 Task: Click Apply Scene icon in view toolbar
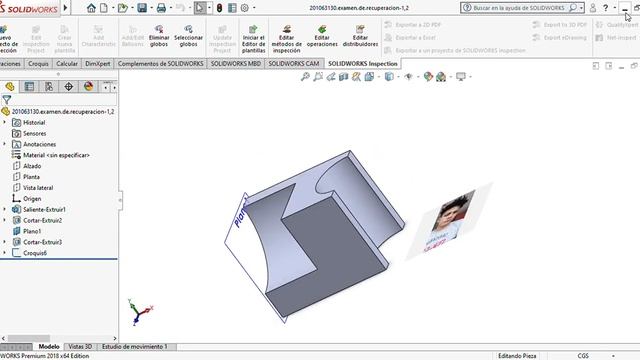coord(441,76)
